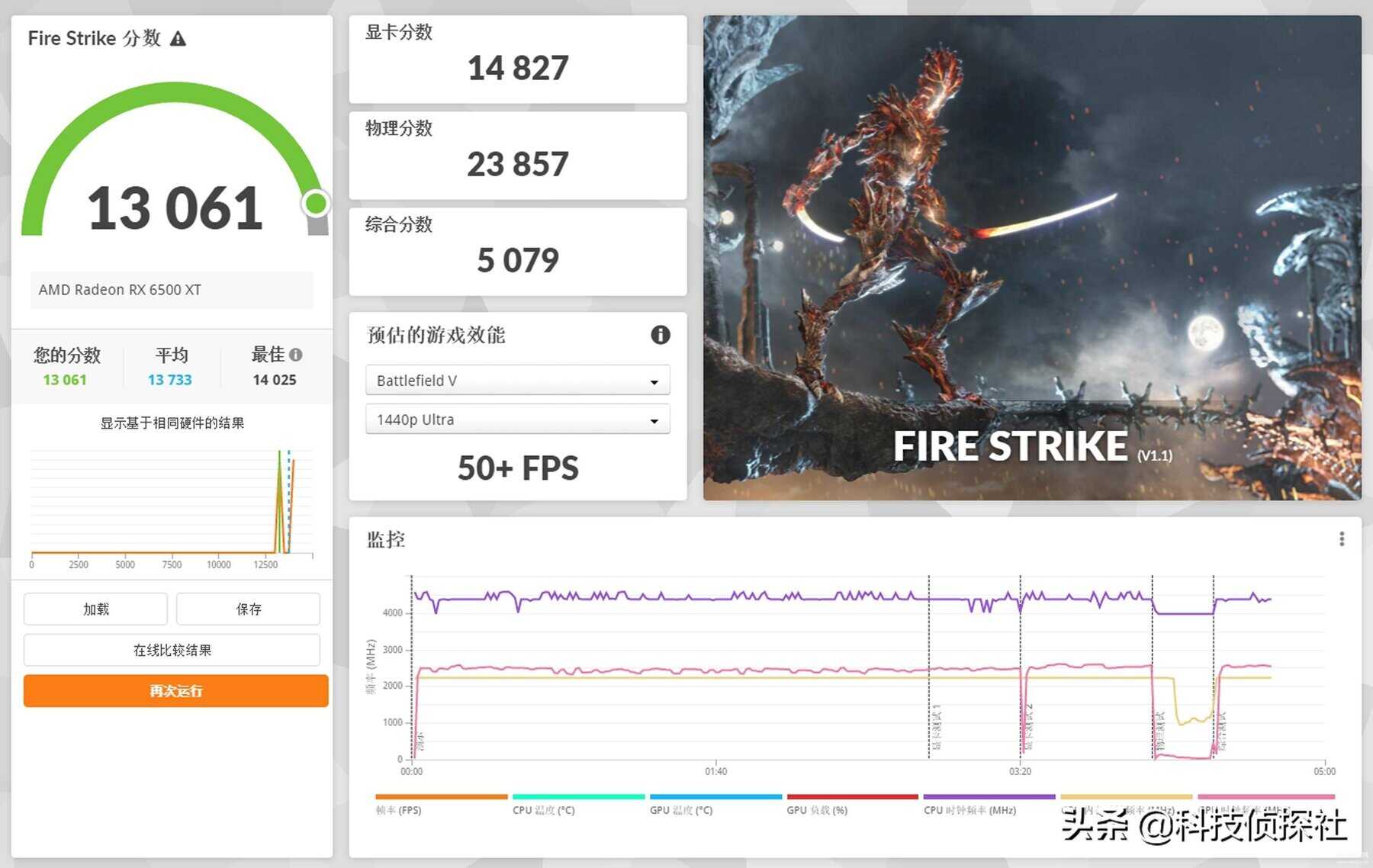Click the 综合分数 5 079 score card
The width and height of the screenshot is (1373, 868).
point(518,252)
